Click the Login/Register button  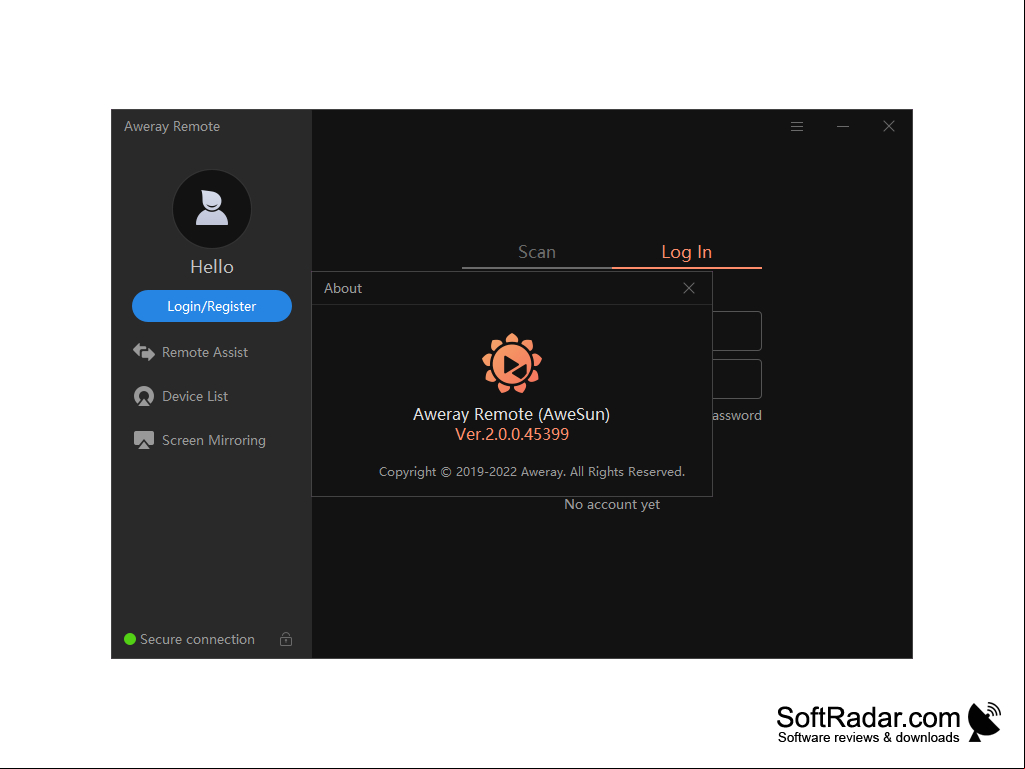pyautogui.click(x=212, y=306)
